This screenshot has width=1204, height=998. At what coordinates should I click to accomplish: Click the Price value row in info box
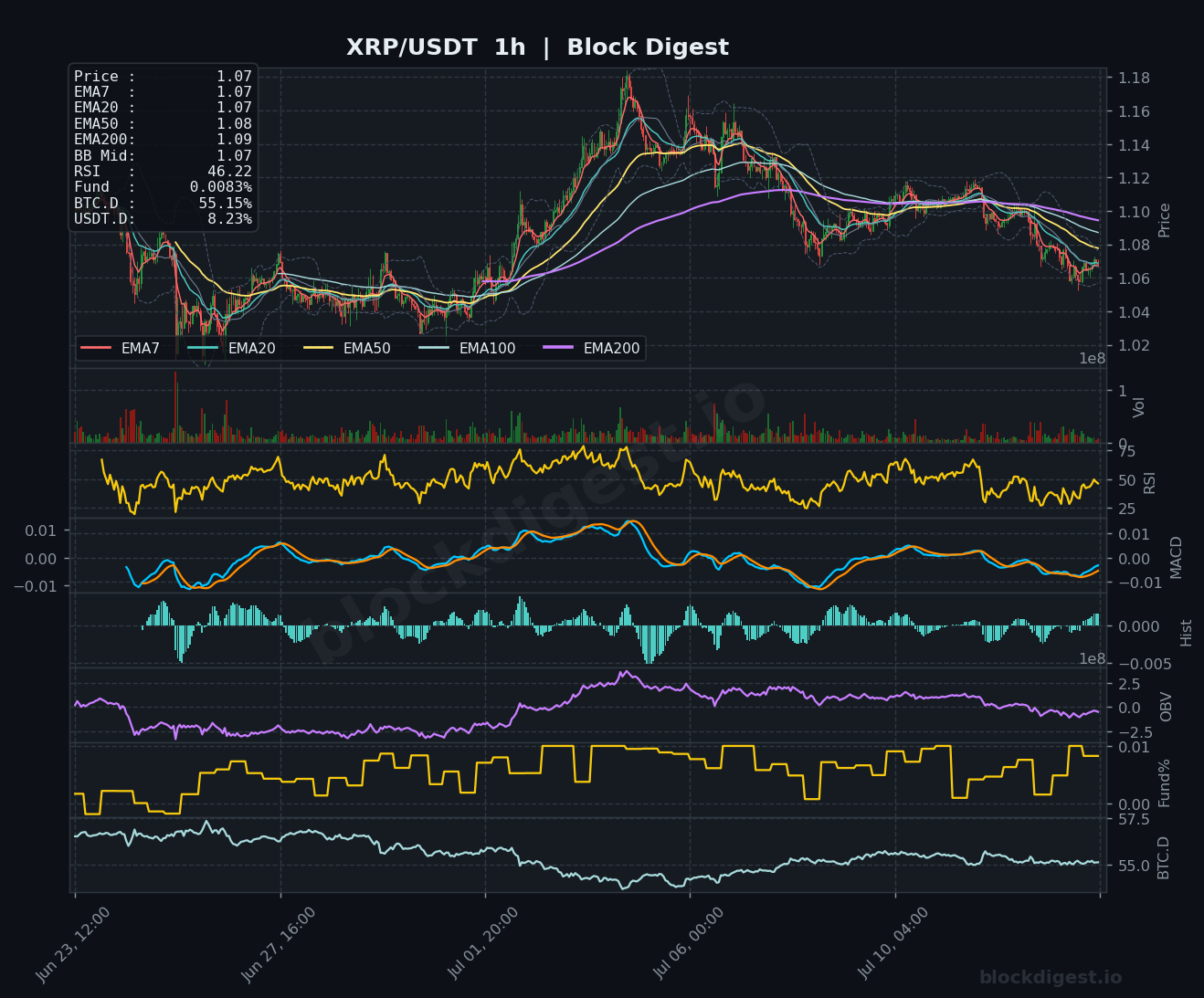click(163, 77)
